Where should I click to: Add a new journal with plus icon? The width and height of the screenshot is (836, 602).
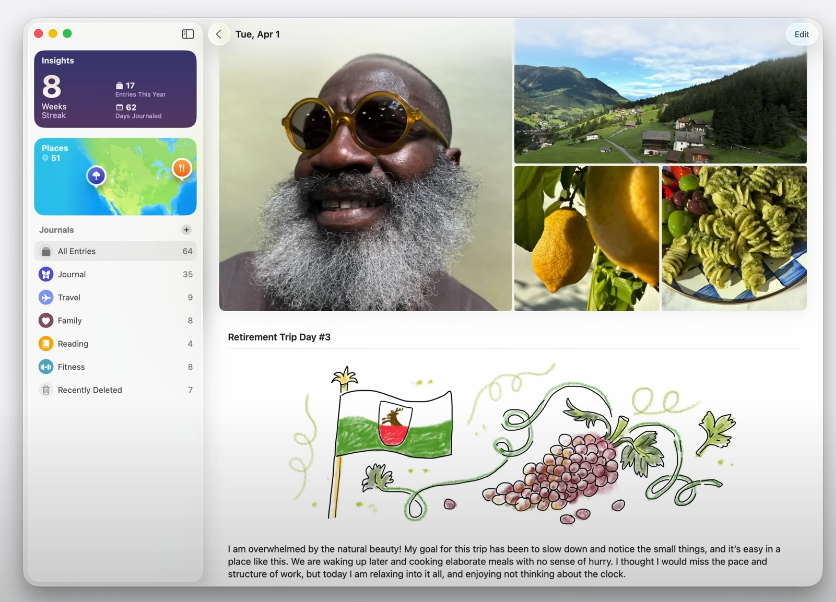(x=186, y=230)
